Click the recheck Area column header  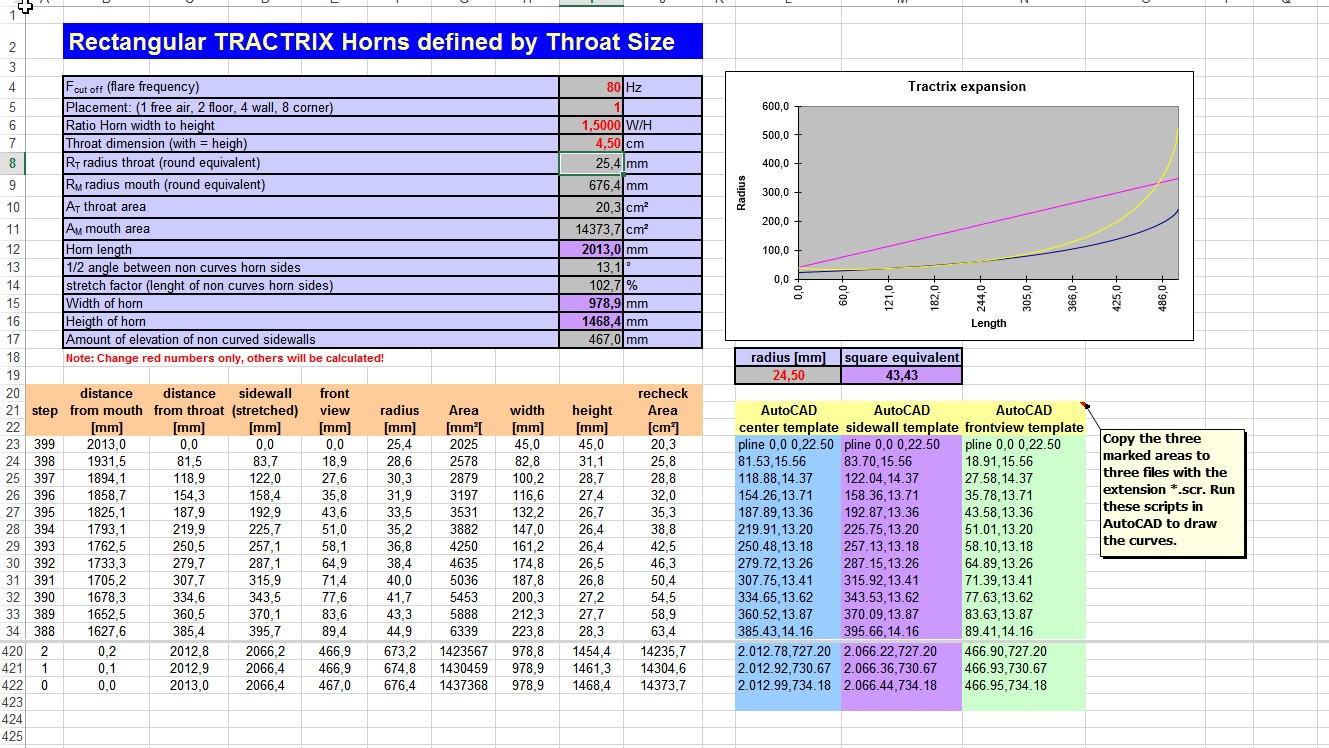point(663,410)
